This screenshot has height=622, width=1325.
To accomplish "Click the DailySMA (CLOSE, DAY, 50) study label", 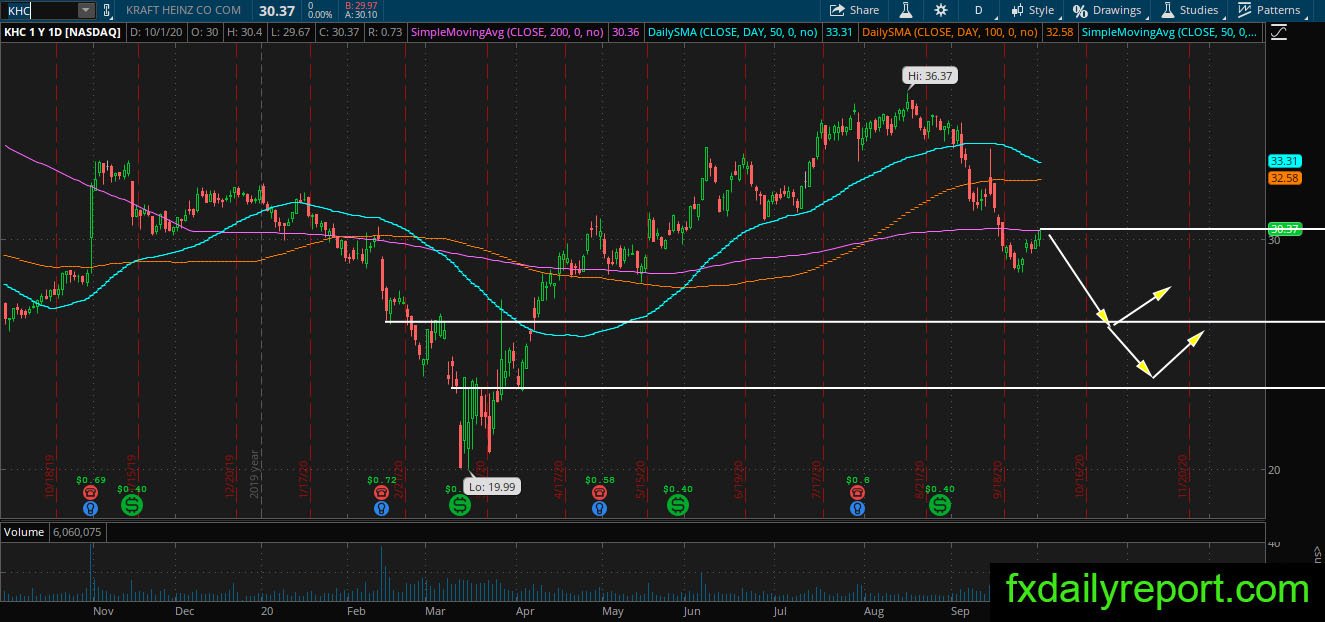I will pos(735,32).
